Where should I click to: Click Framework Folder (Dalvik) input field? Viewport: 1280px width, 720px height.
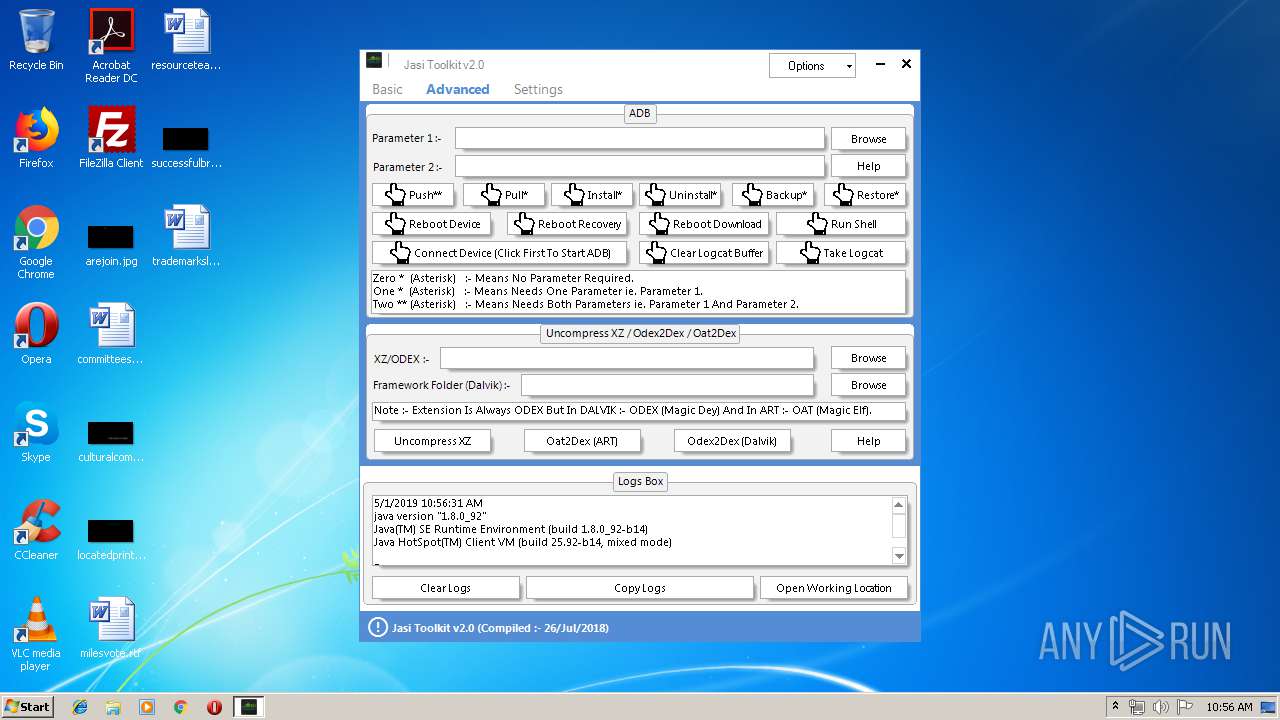point(667,385)
